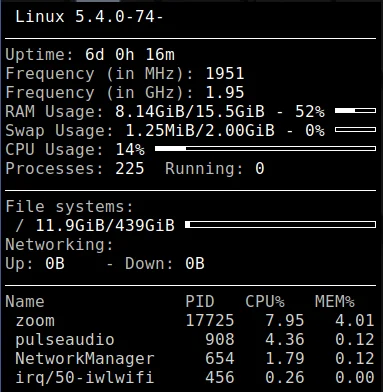
Task: Click the RAM percentage 52%
Action: pyautogui.click(x=310, y=112)
